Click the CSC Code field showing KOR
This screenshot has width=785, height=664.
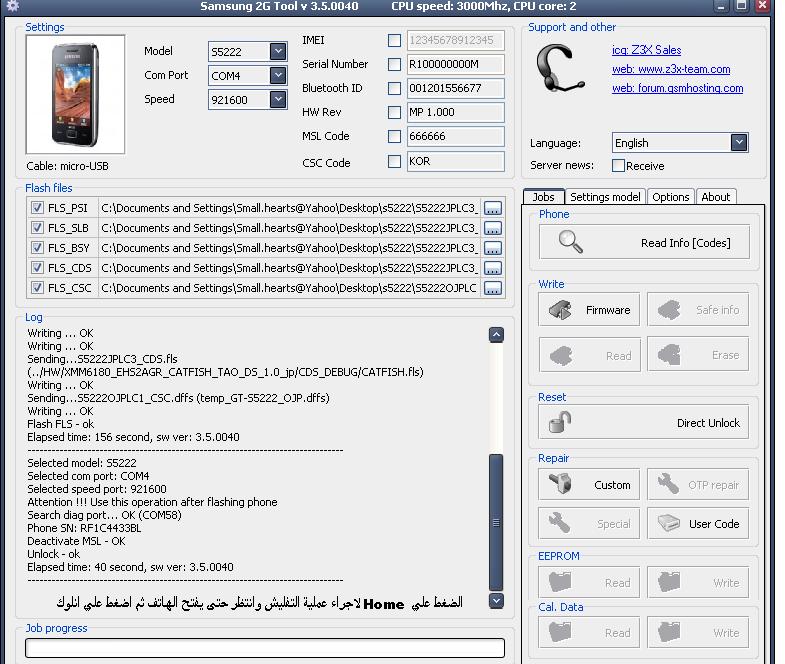[455, 161]
